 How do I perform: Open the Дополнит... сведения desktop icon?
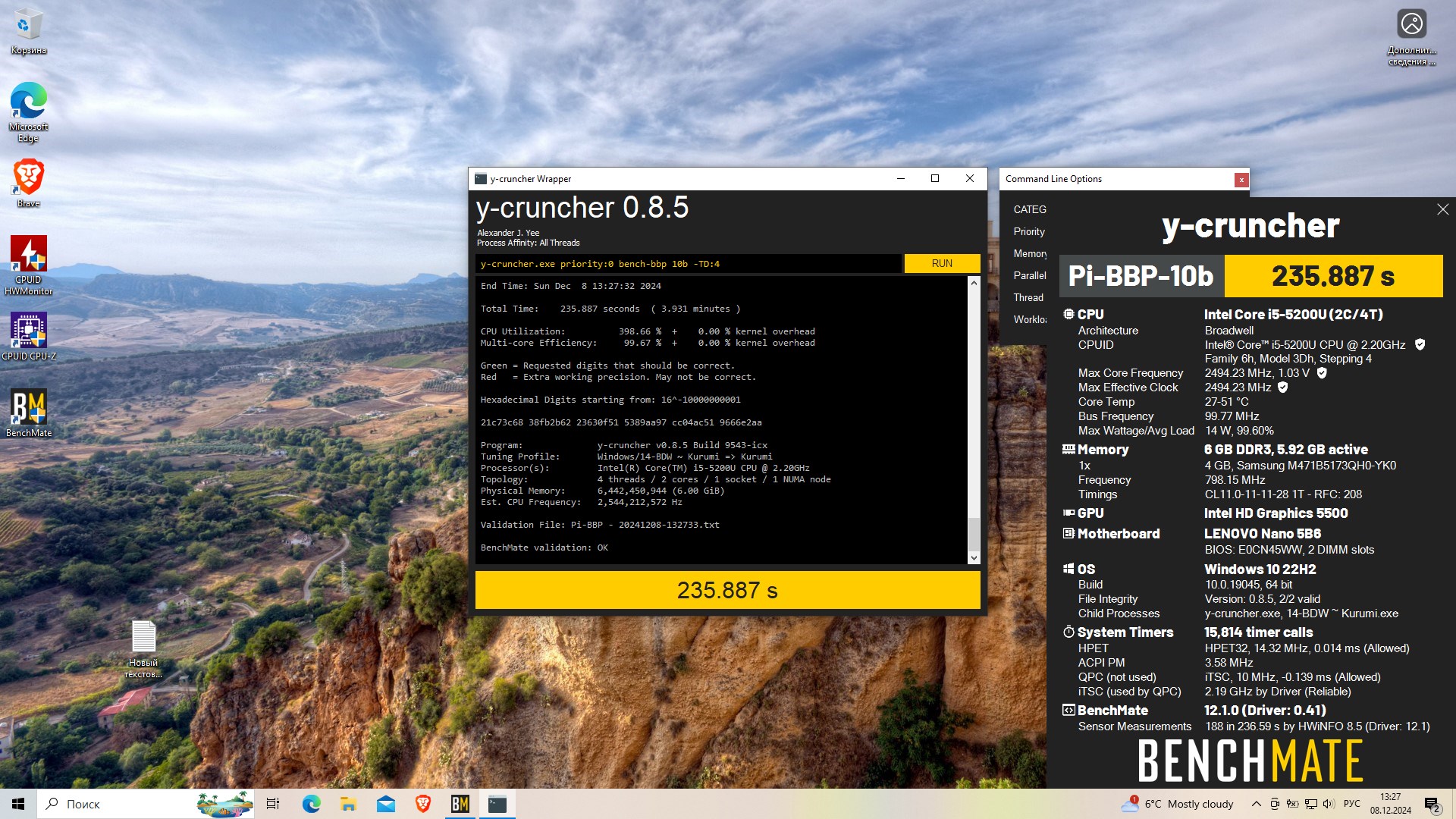(x=1411, y=37)
